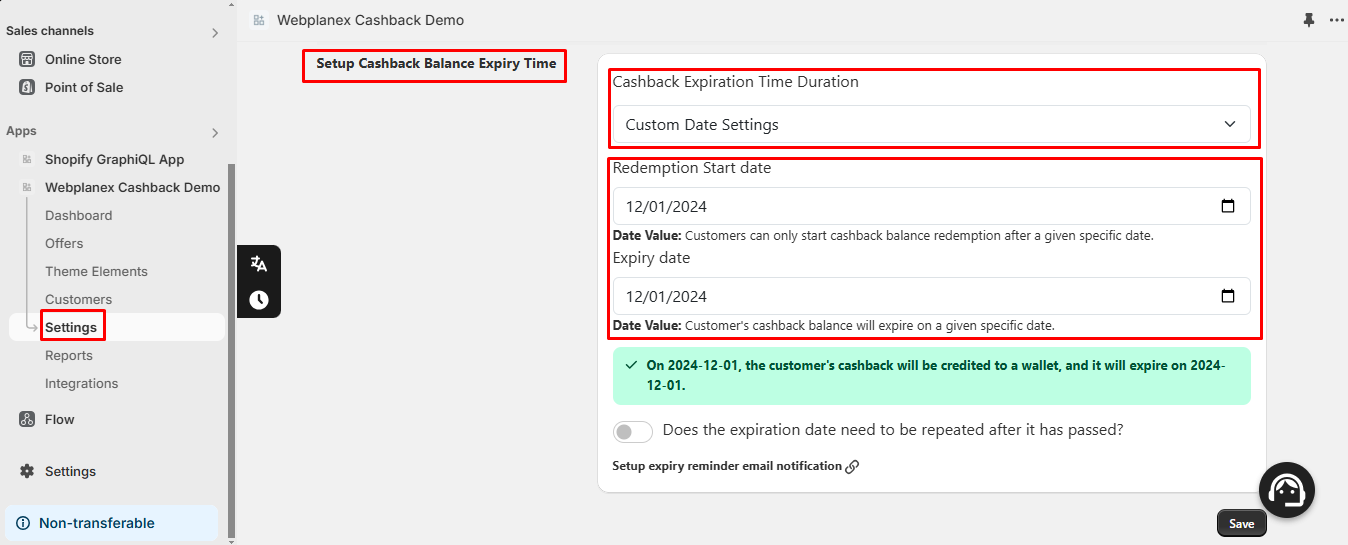Open the Integrations page
This screenshot has width=1348, height=545.
81,383
